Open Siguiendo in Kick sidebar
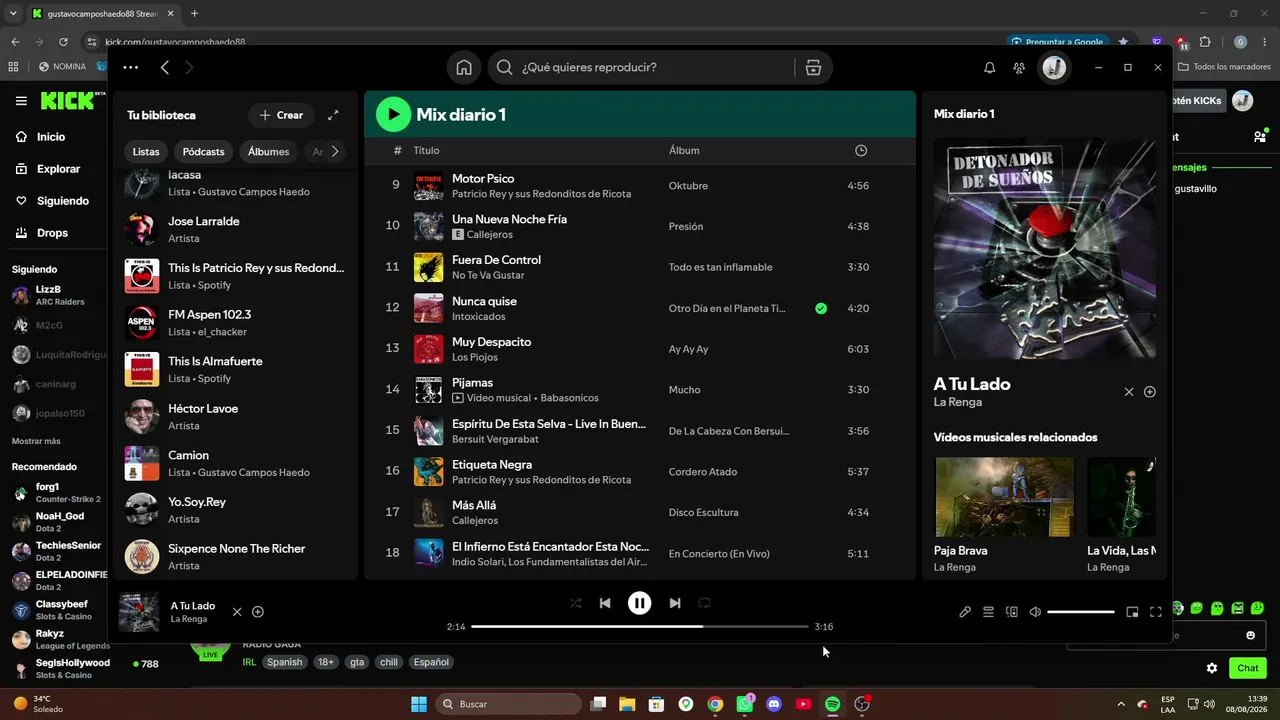Screen dimensions: 1280x720 click(62, 201)
